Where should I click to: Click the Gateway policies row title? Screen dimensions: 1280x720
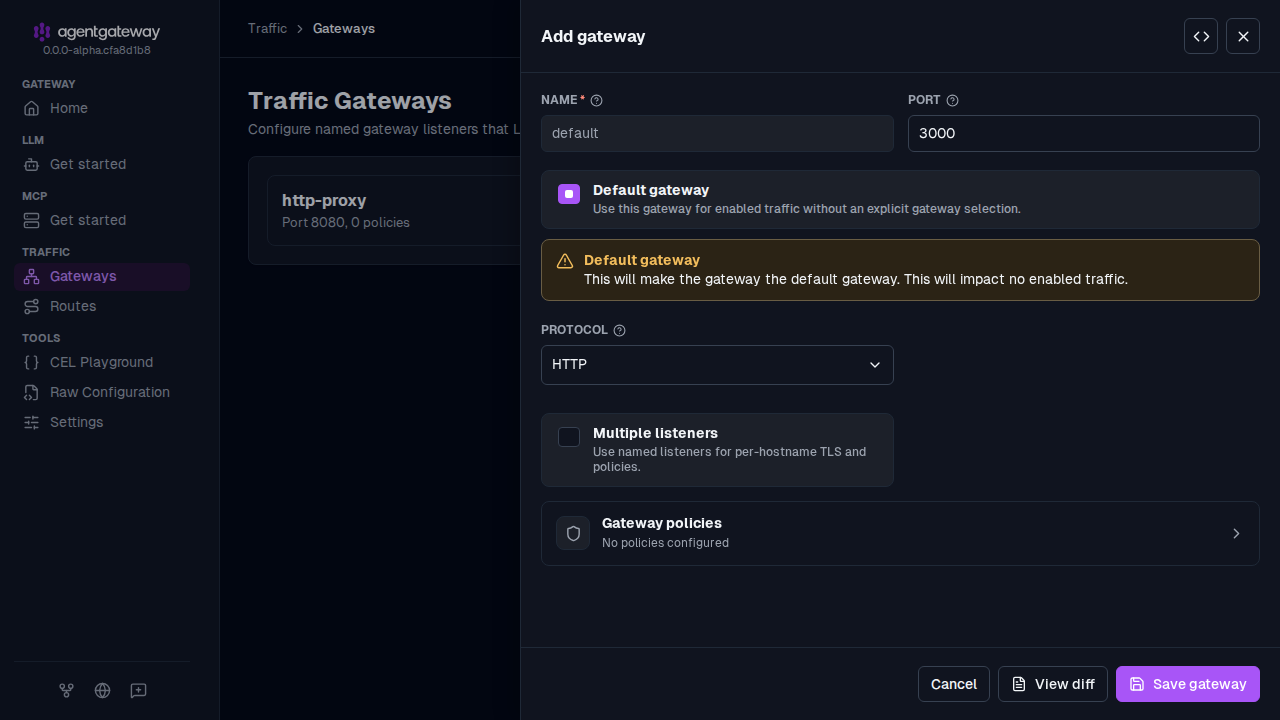662,523
